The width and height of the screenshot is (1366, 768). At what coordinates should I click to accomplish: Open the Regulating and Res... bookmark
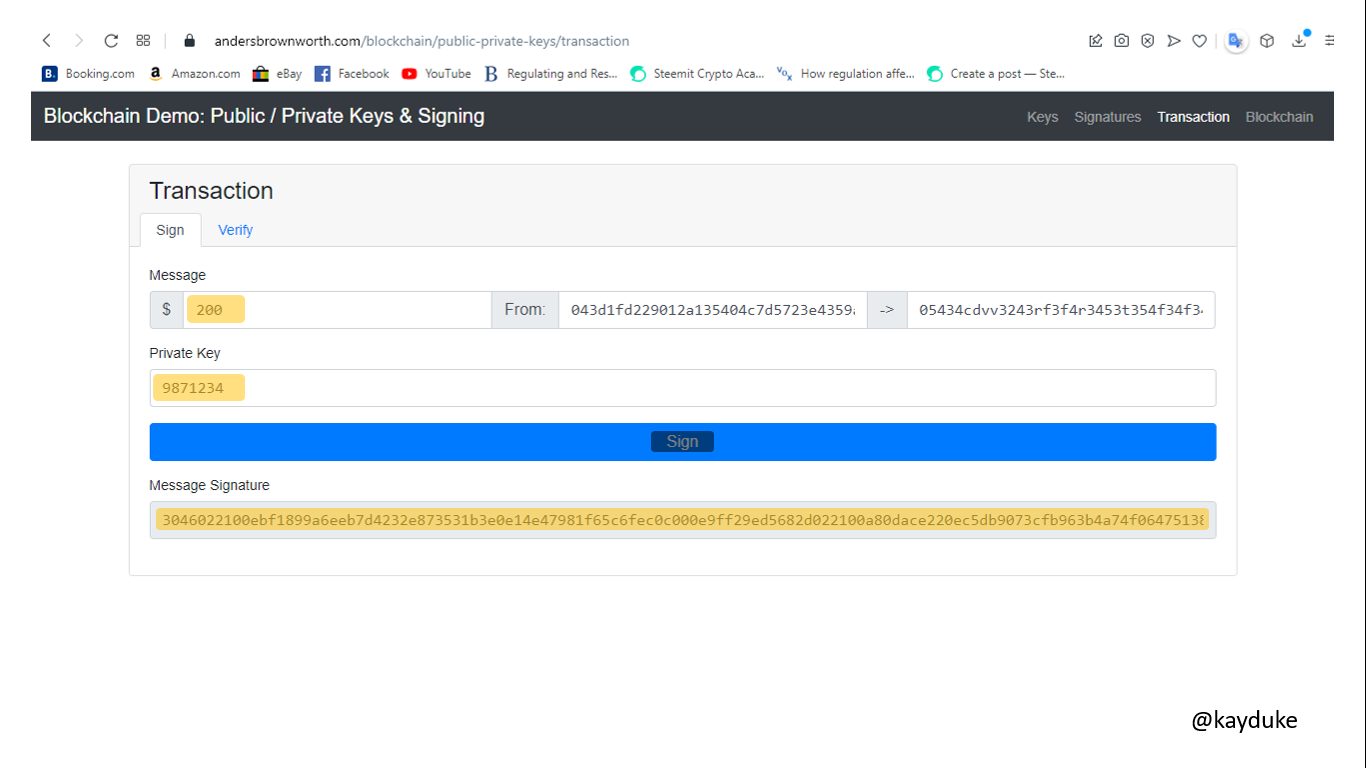pos(551,74)
